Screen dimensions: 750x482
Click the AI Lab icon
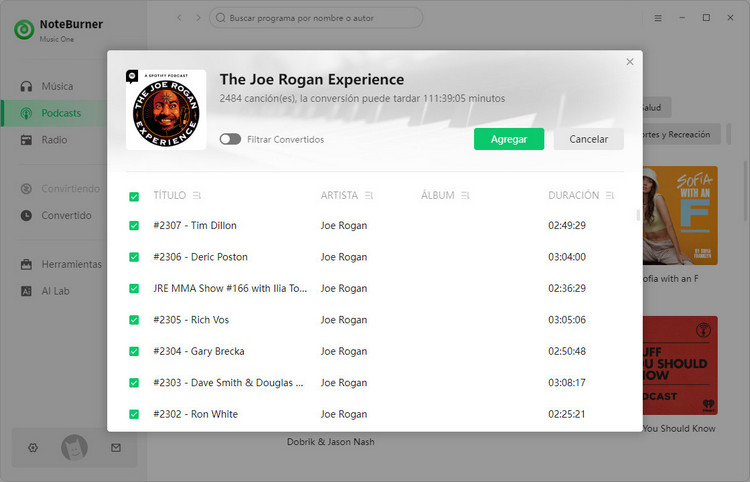point(26,291)
